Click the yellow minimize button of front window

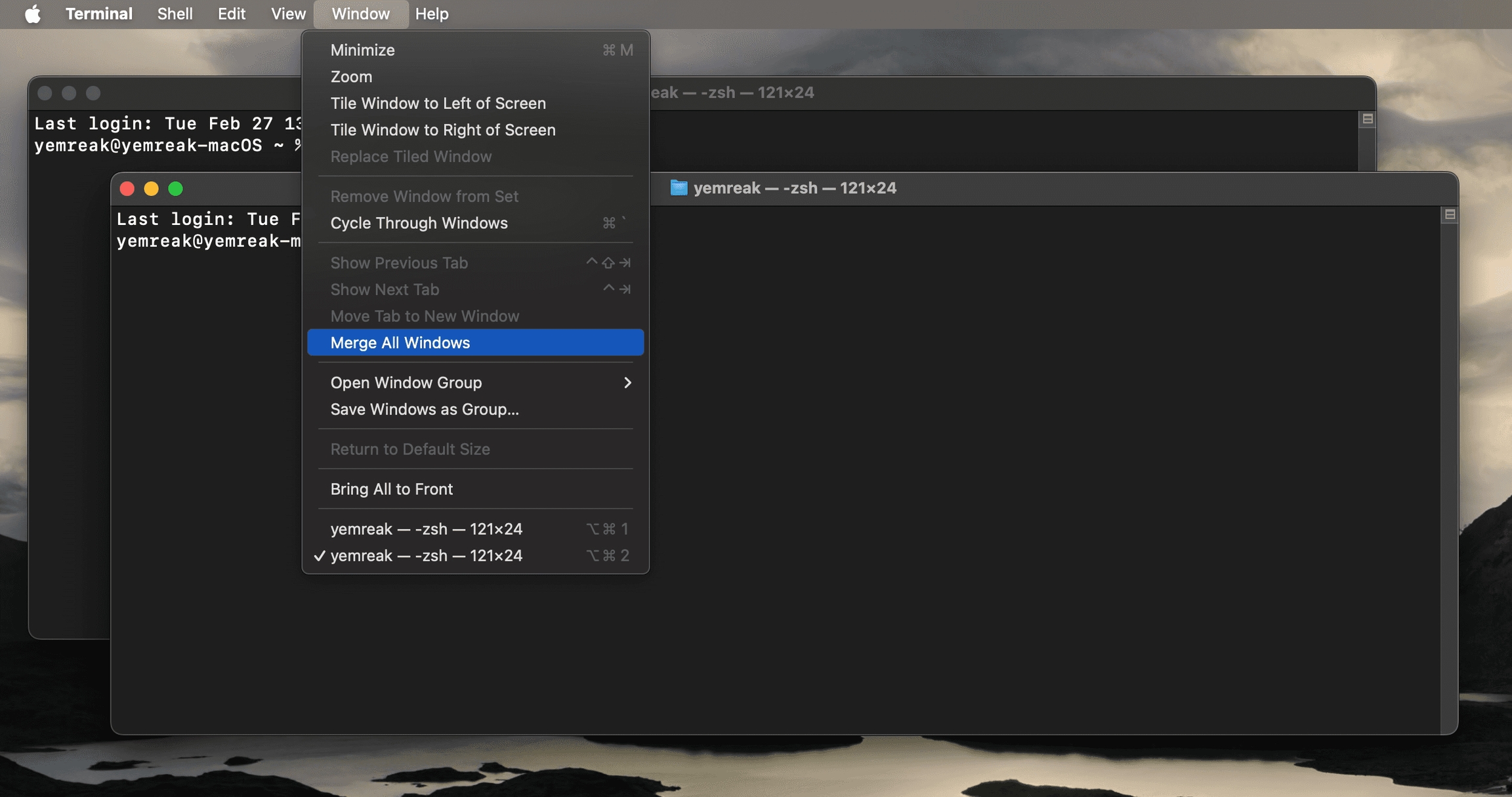151,189
